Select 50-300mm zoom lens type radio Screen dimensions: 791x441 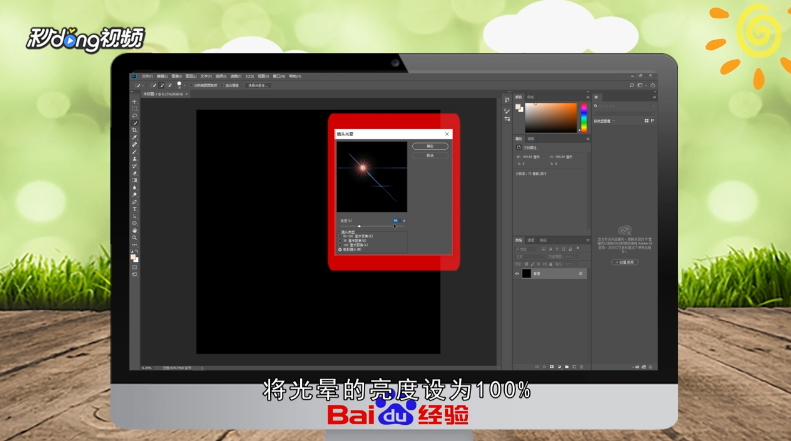pos(340,236)
